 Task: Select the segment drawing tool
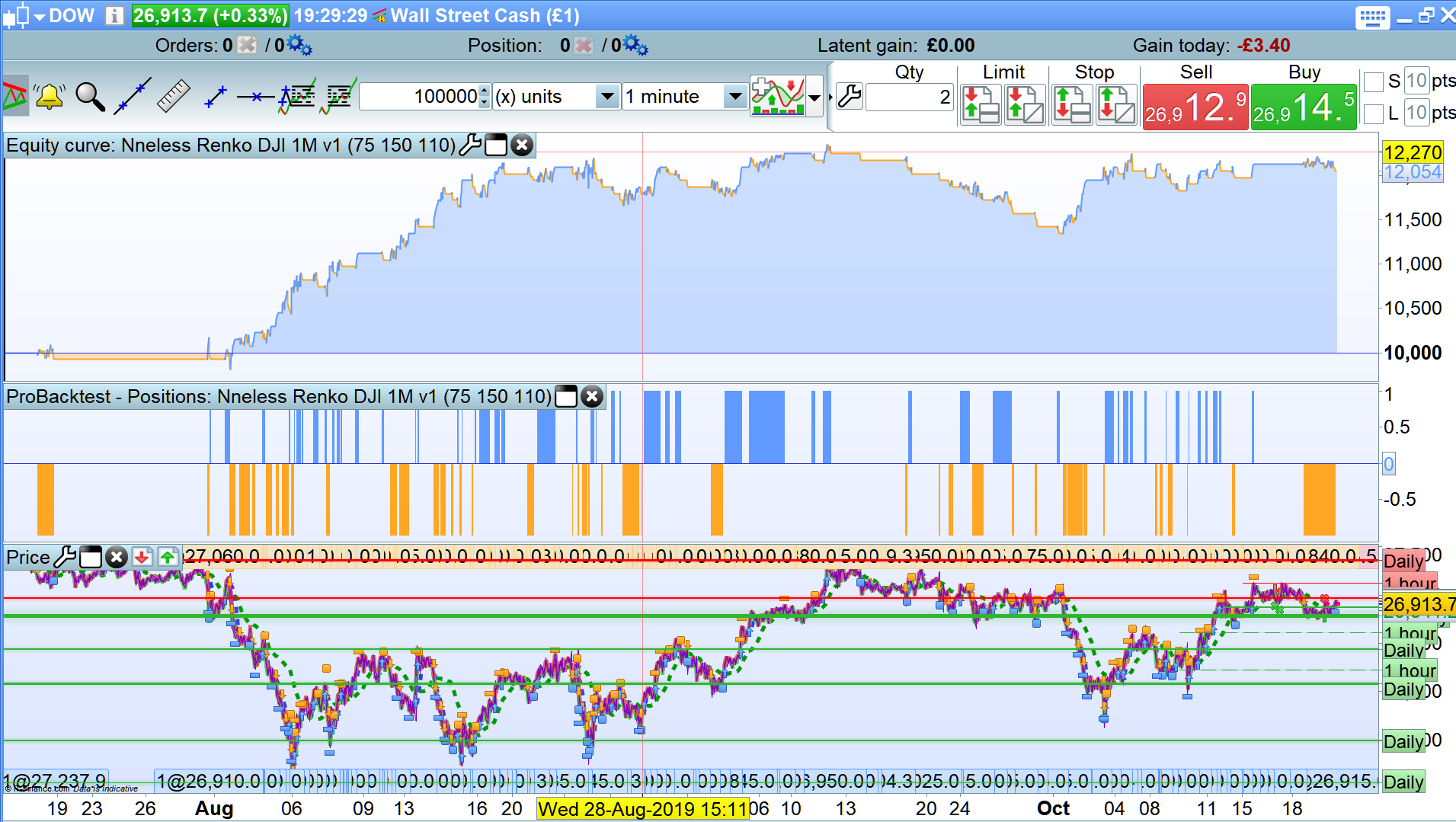click(216, 97)
